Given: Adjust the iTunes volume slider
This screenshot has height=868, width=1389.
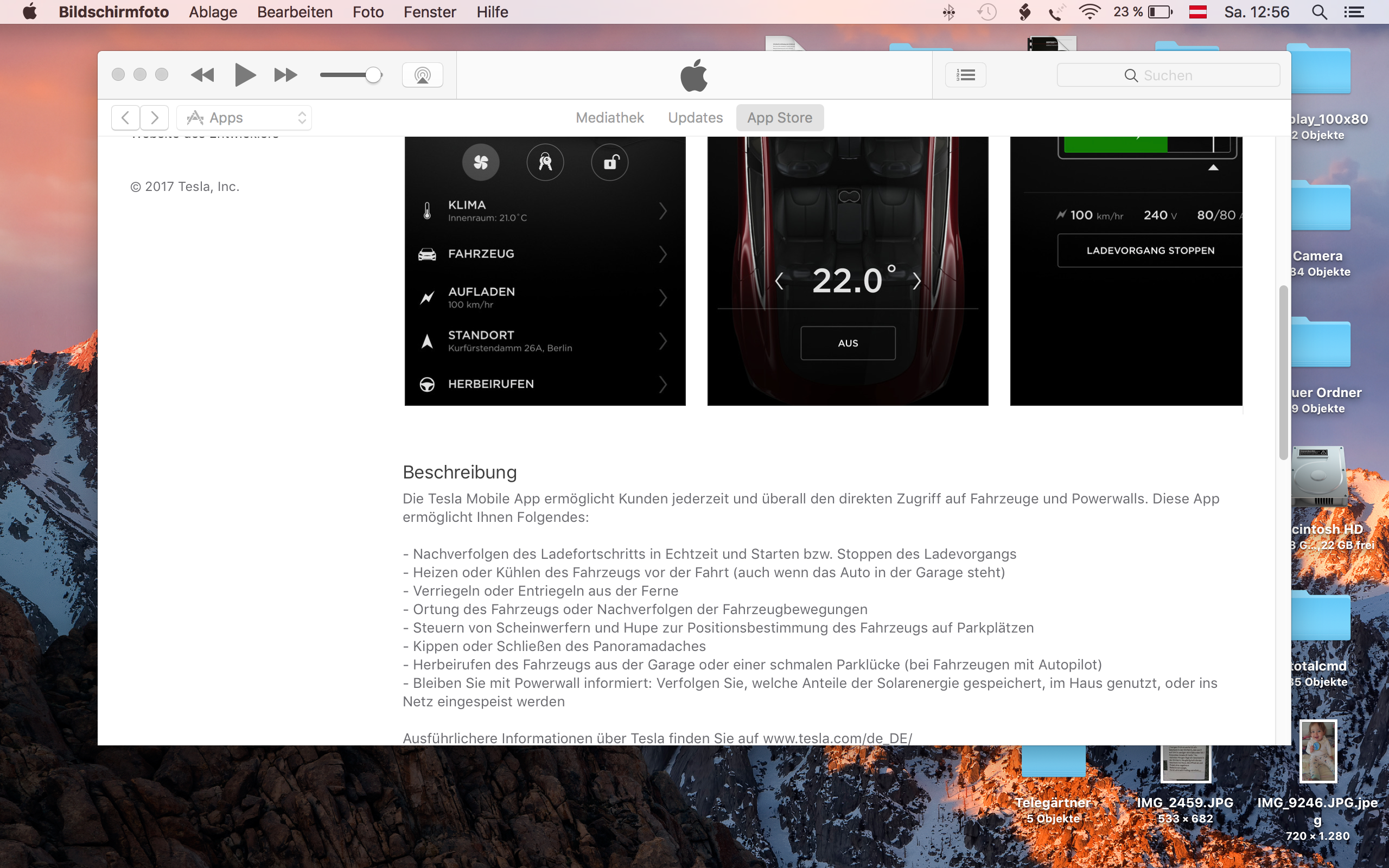Looking at the screenshot, I should pyautogui.click(x=351, y=75).
